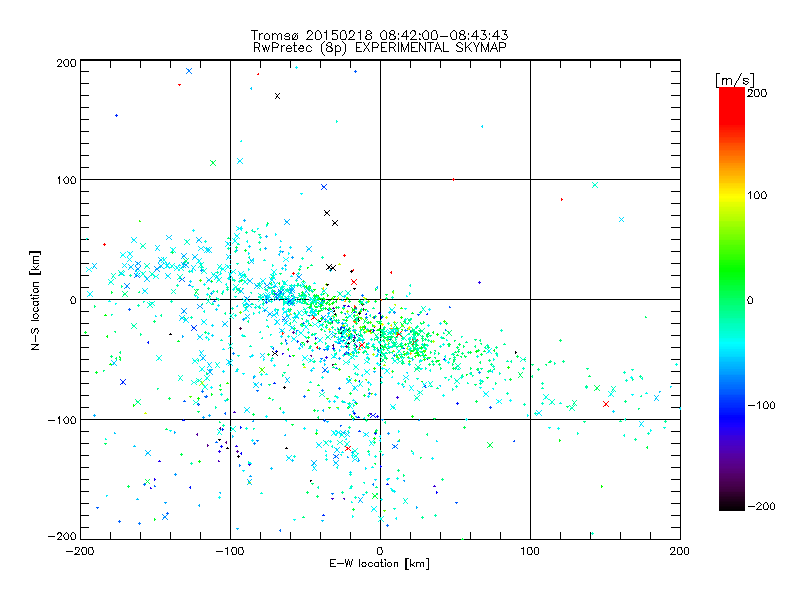Viewport: 800px width, 600px height.
Task: Click the title line 'Tromsø 20150218 08:42:00-08:43:43'
Action: [379, 35]
